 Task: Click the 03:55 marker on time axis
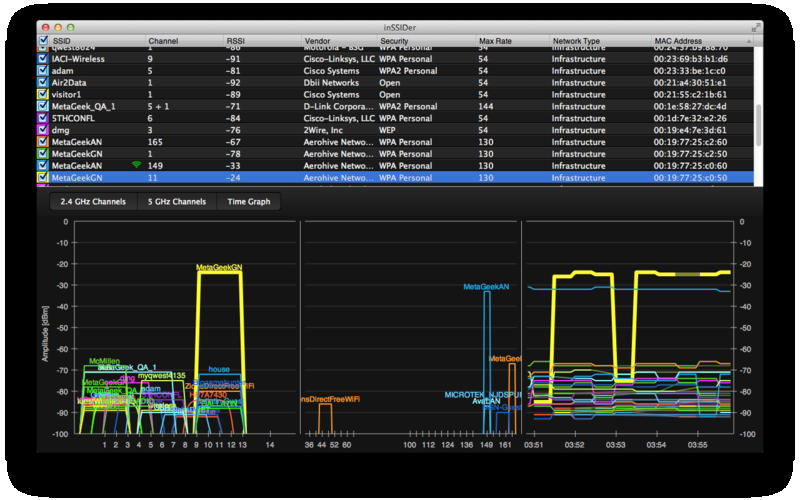pyautogui.click(x=697, y=445)
